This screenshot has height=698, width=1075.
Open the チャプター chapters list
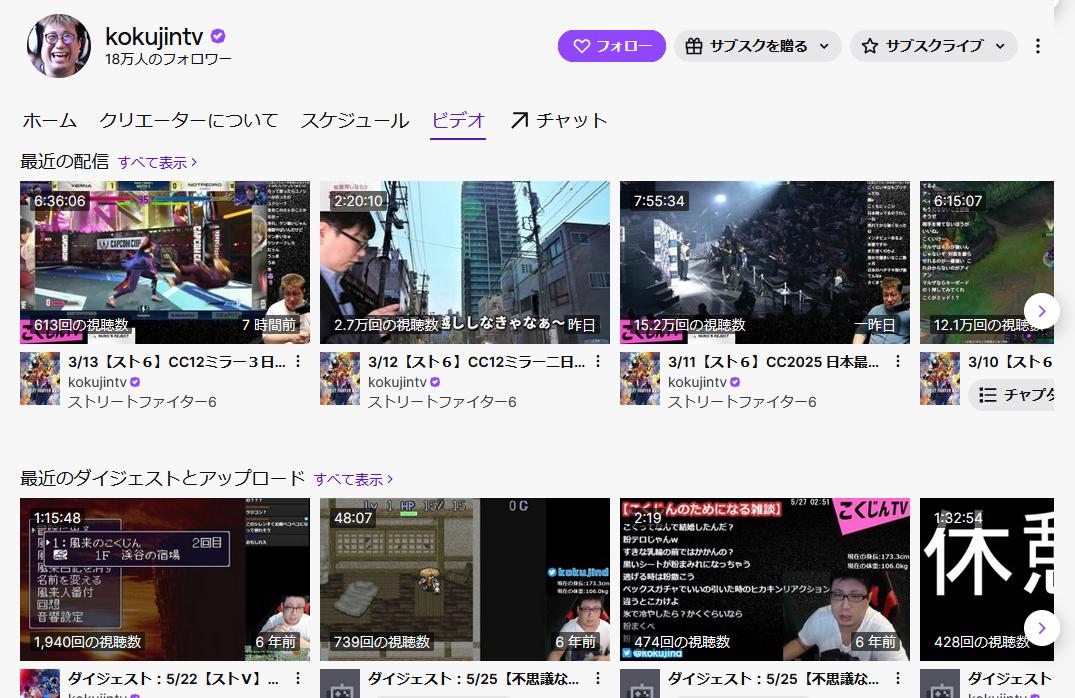coord(1014,395)
